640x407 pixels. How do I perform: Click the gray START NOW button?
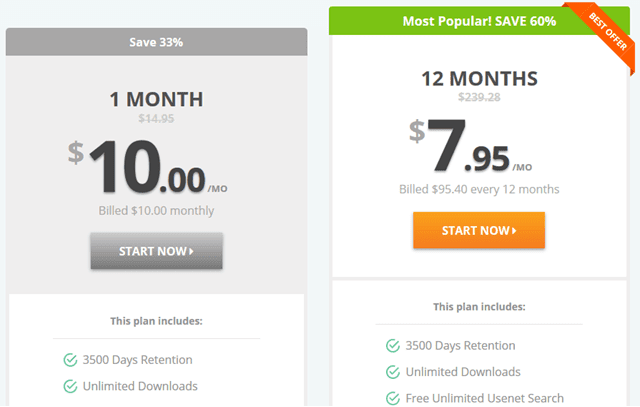[156, 251]
